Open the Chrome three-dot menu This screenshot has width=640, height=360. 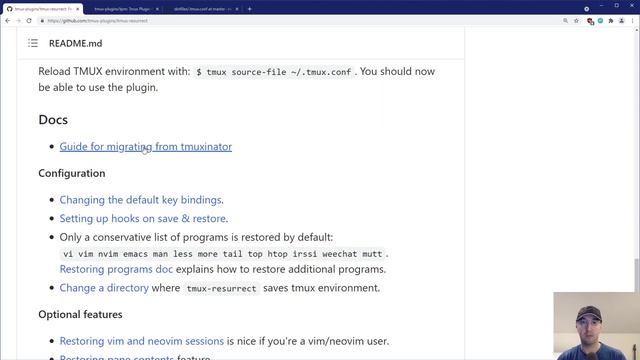pyautogui.click(x=633, y=21)
